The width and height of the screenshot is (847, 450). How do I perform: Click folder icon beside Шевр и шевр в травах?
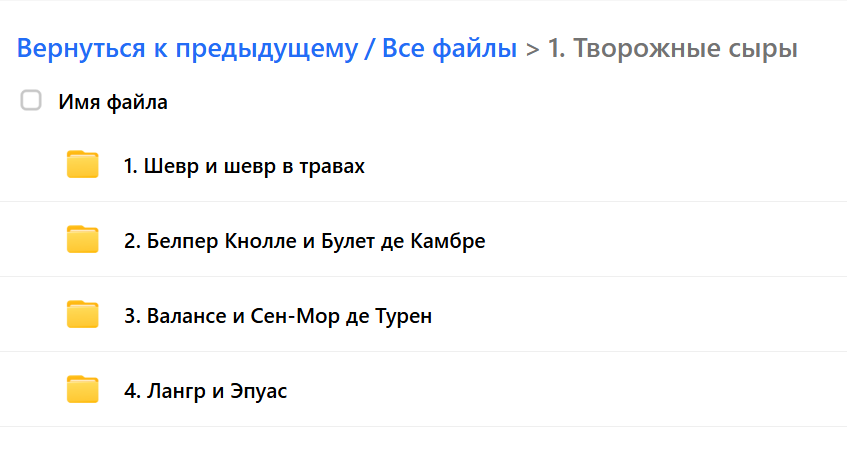[82, 165]
